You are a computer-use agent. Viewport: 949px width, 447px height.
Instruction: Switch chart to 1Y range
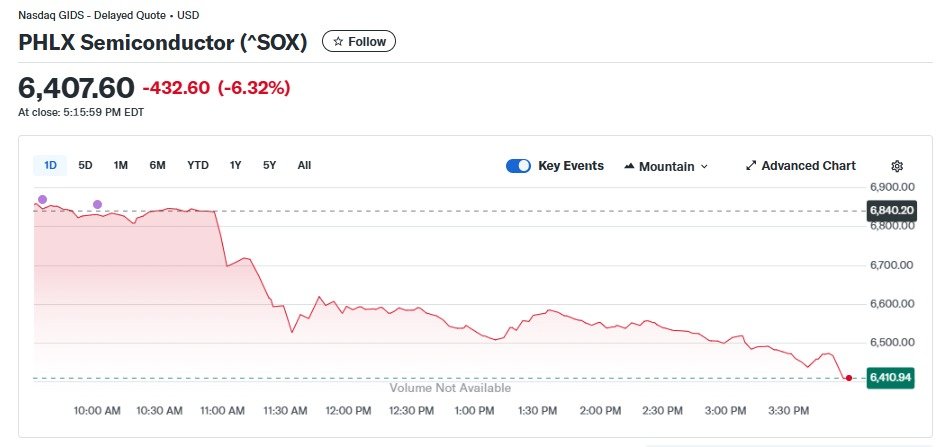pos(235,165)
